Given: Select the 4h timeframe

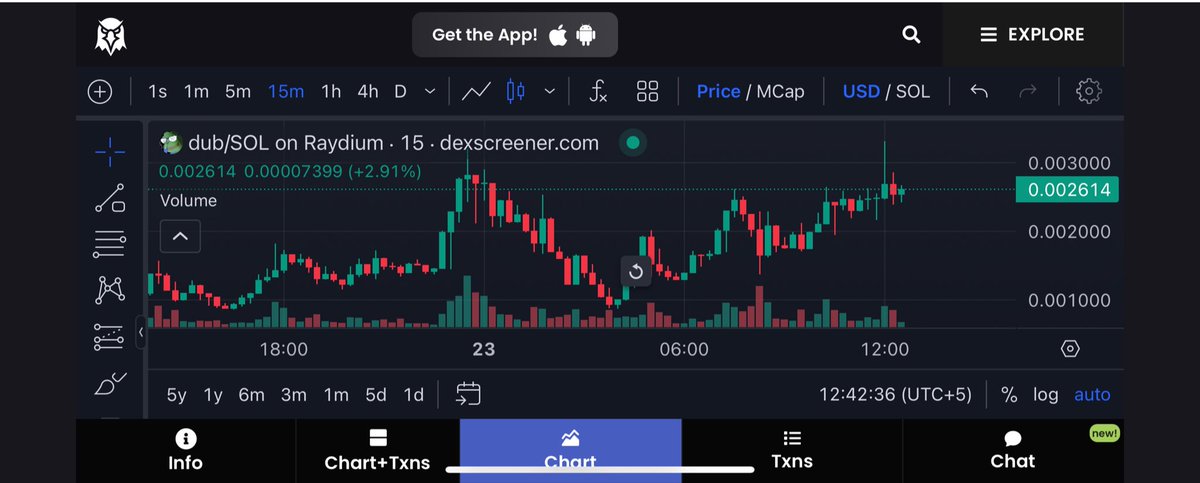Looking at the screenshot, I should pyautogui.click(x=368, y=92).
